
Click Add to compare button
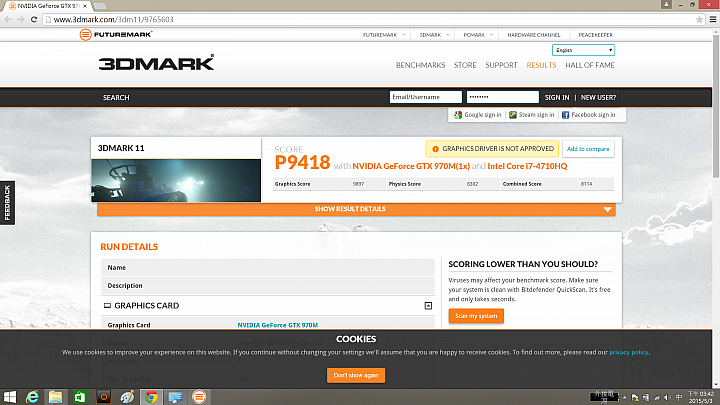tap(588, 149)
